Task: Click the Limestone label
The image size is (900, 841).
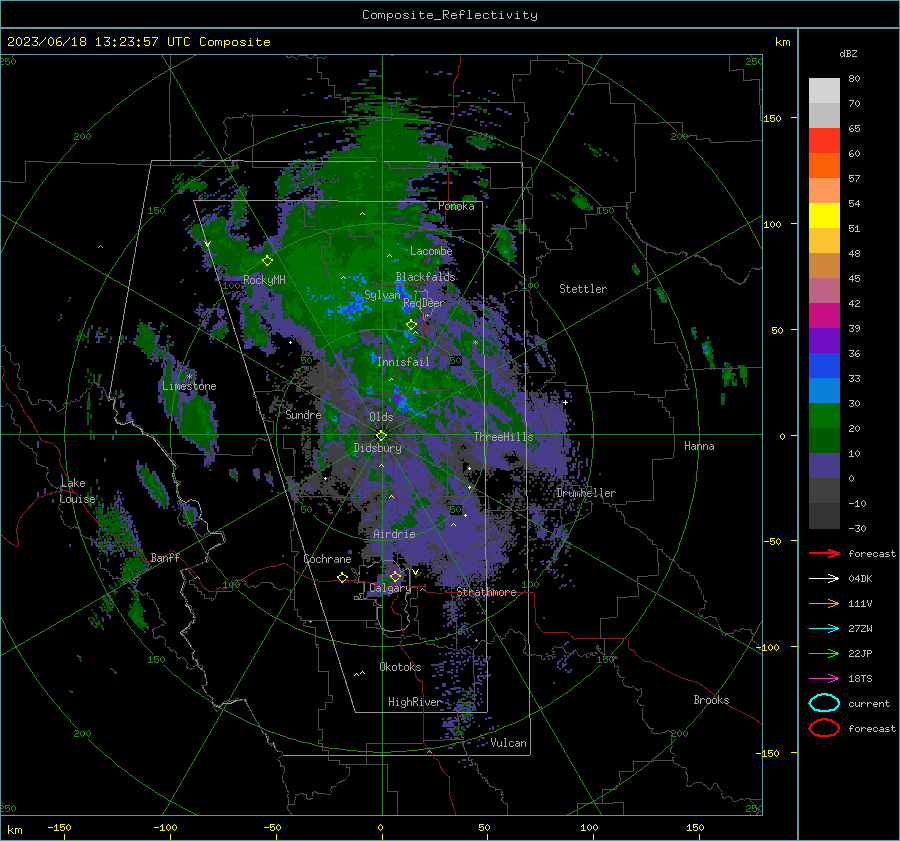Action: coord(189,386)
